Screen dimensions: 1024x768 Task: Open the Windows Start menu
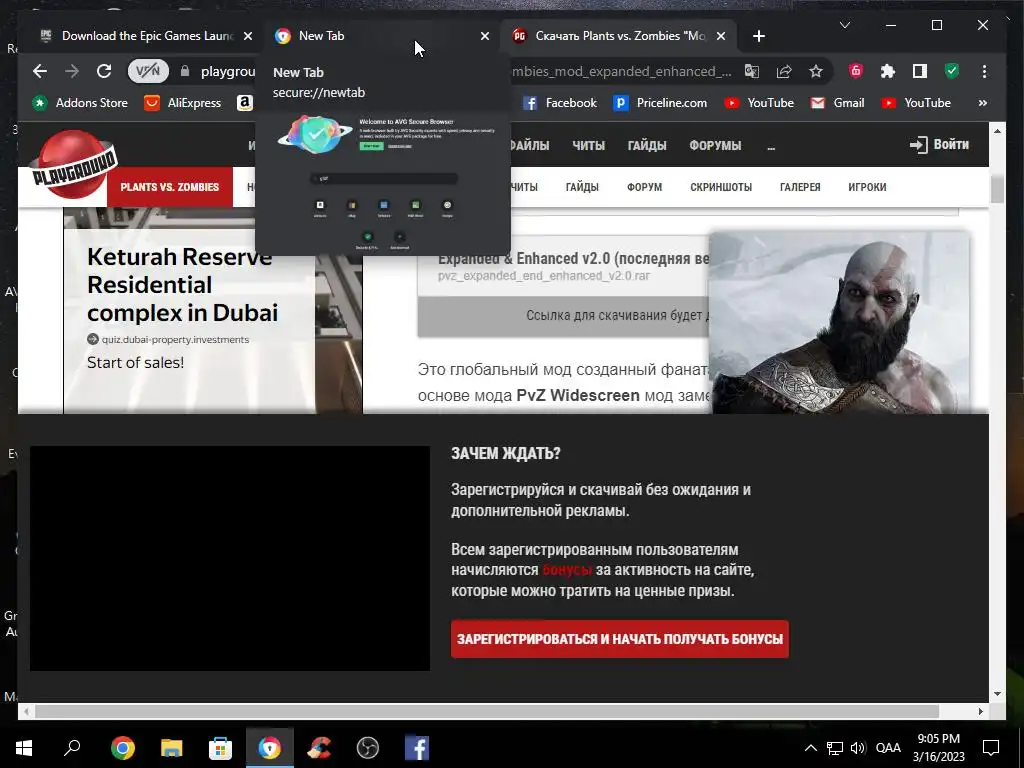24,748
